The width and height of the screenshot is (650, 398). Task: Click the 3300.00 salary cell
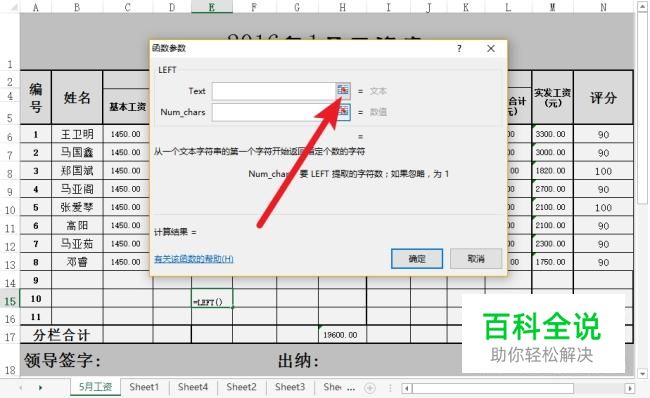(x=552, y=134)
